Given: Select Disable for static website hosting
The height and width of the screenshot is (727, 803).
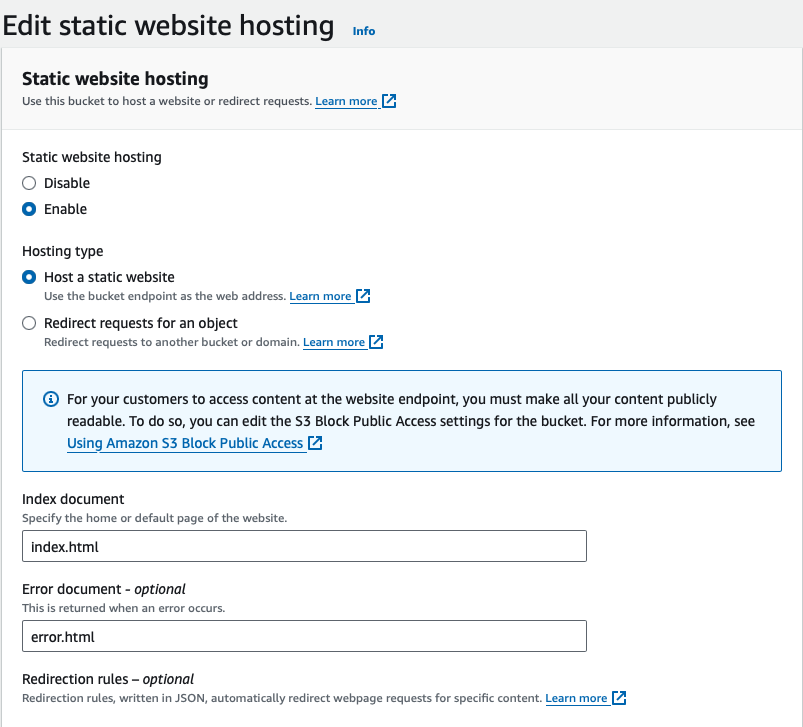Looking at the screenshot, I should [30, 183].
